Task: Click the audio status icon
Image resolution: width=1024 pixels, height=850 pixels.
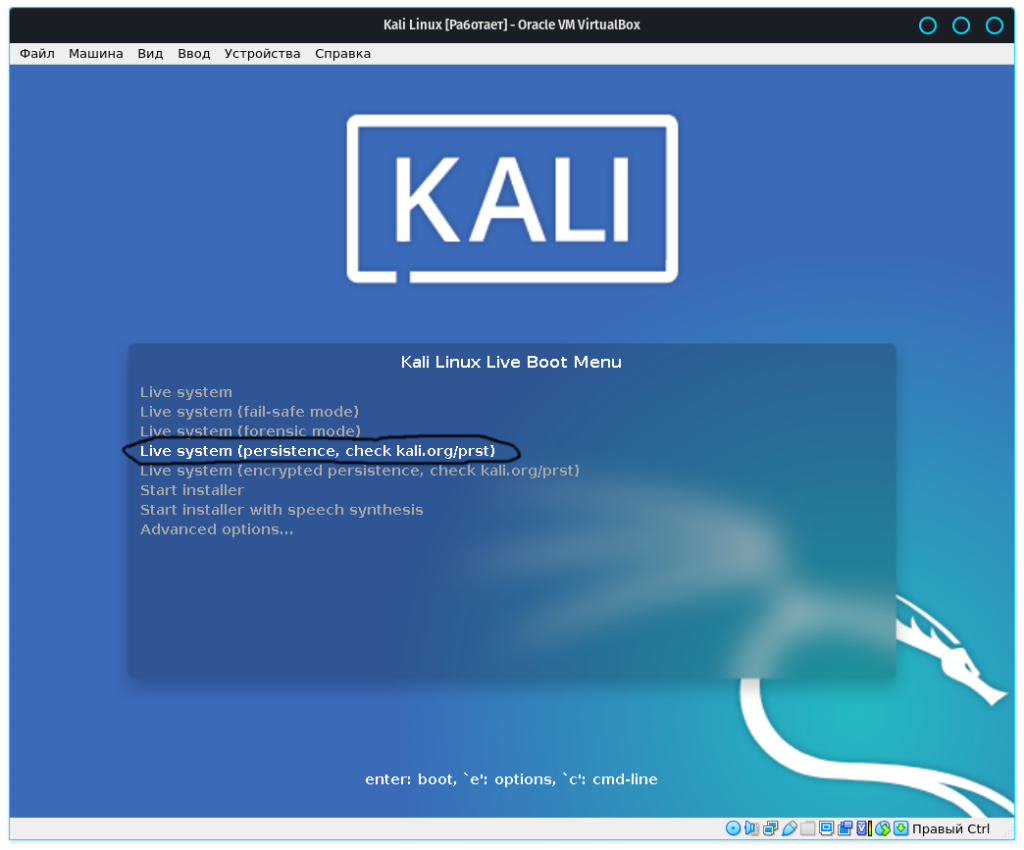Action: point(752,828)
